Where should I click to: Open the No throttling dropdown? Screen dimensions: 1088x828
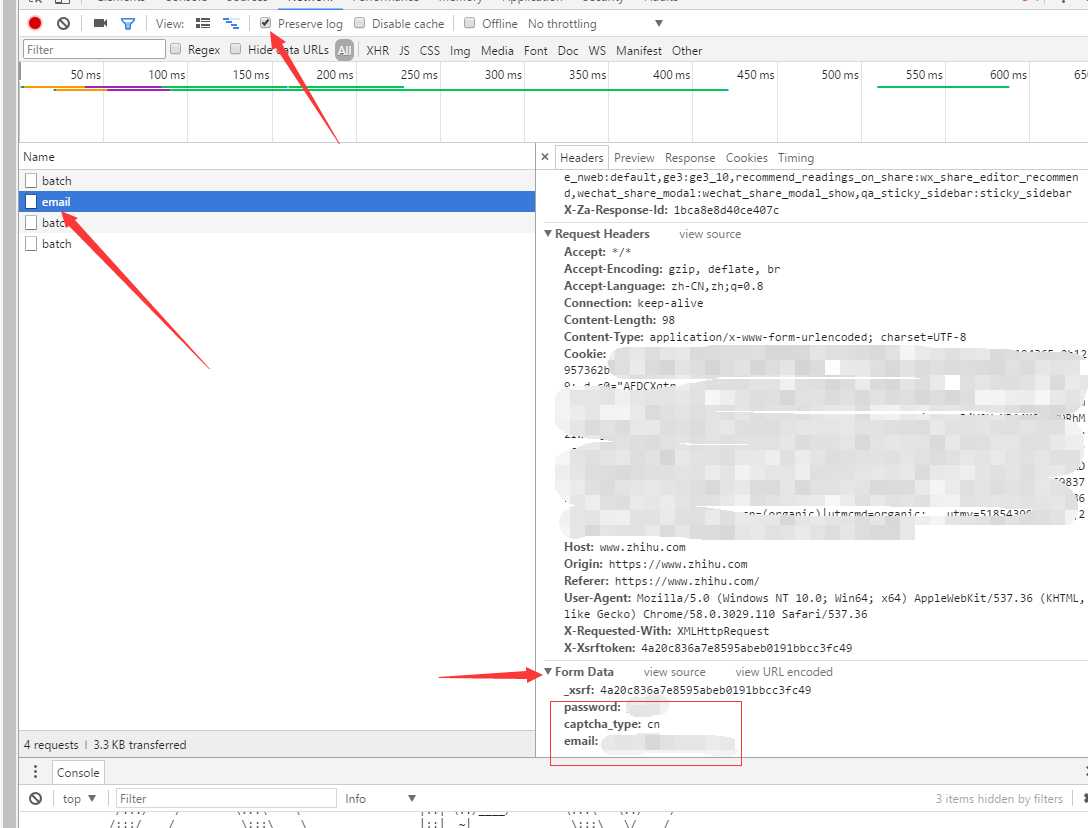[x=595, y=24]
